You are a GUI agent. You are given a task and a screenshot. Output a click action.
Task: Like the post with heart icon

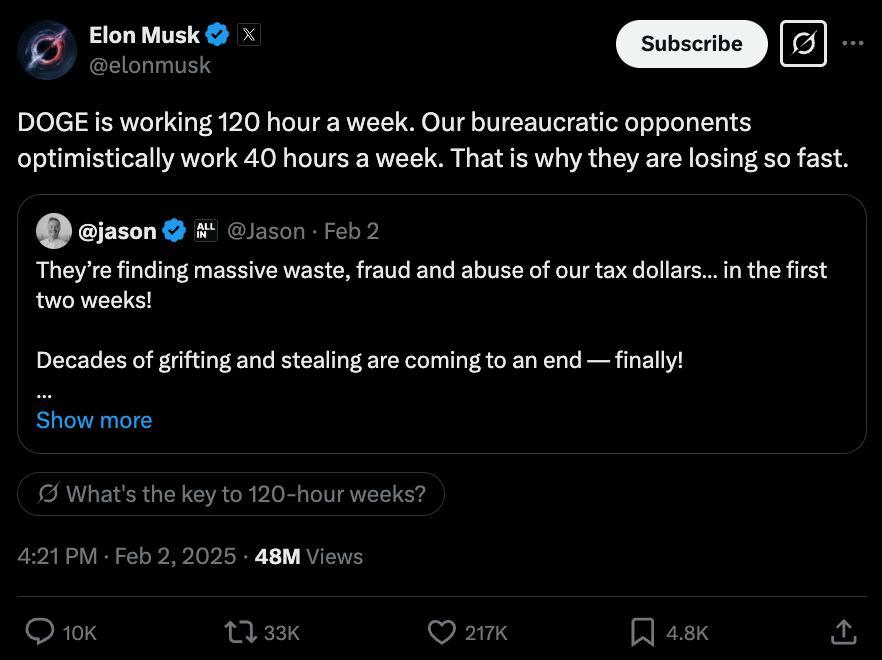pyautogui.click(x=442, y=631)
